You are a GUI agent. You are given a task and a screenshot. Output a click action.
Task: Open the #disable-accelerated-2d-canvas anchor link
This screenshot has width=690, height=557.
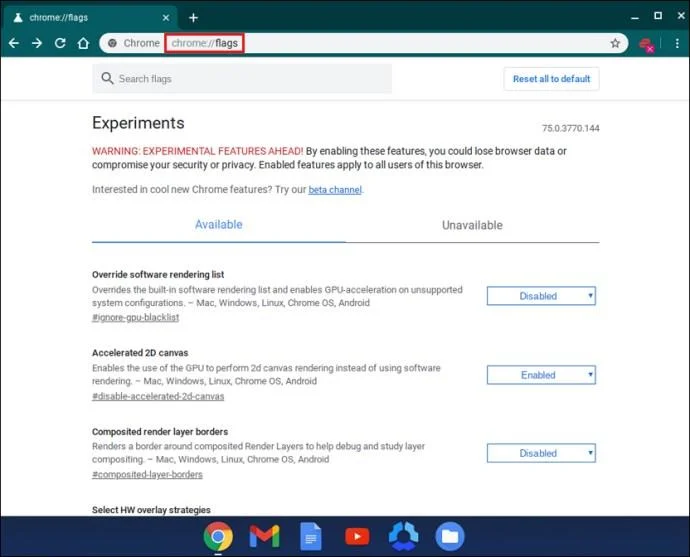point(158,396)
